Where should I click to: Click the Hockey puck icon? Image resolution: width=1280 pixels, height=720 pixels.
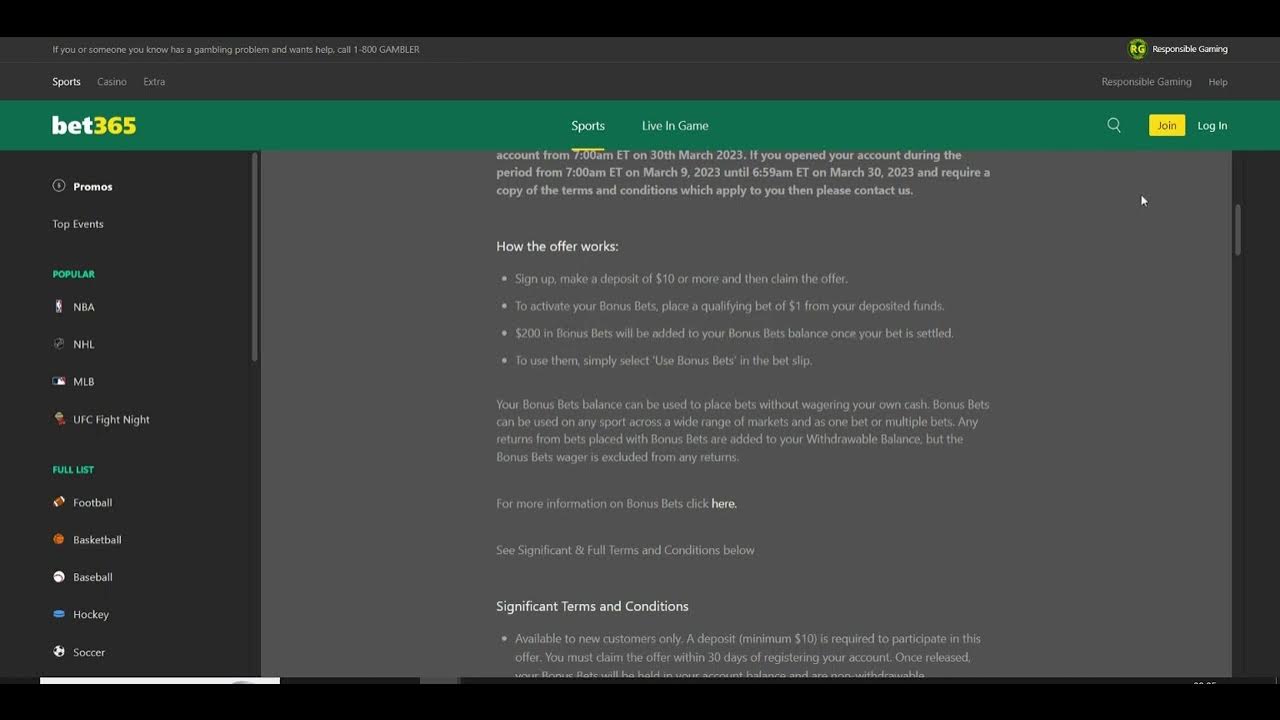coord(59,614)
